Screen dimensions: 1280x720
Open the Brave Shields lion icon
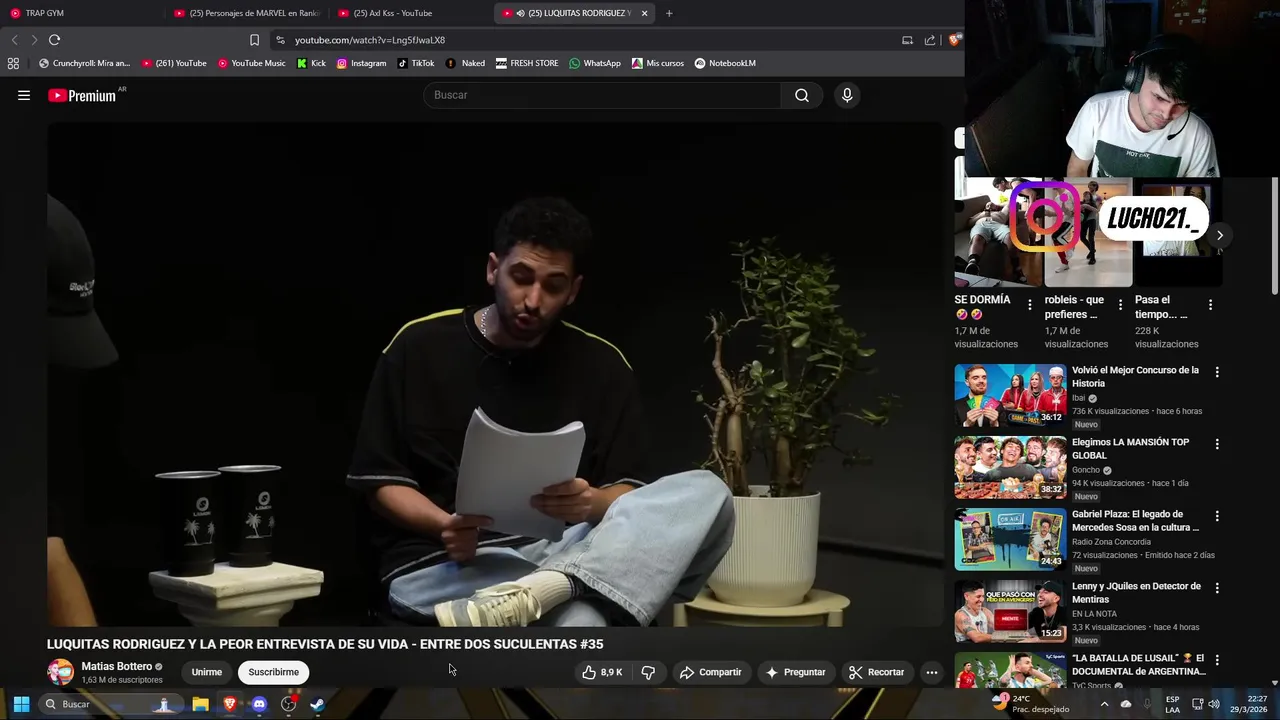955,40
